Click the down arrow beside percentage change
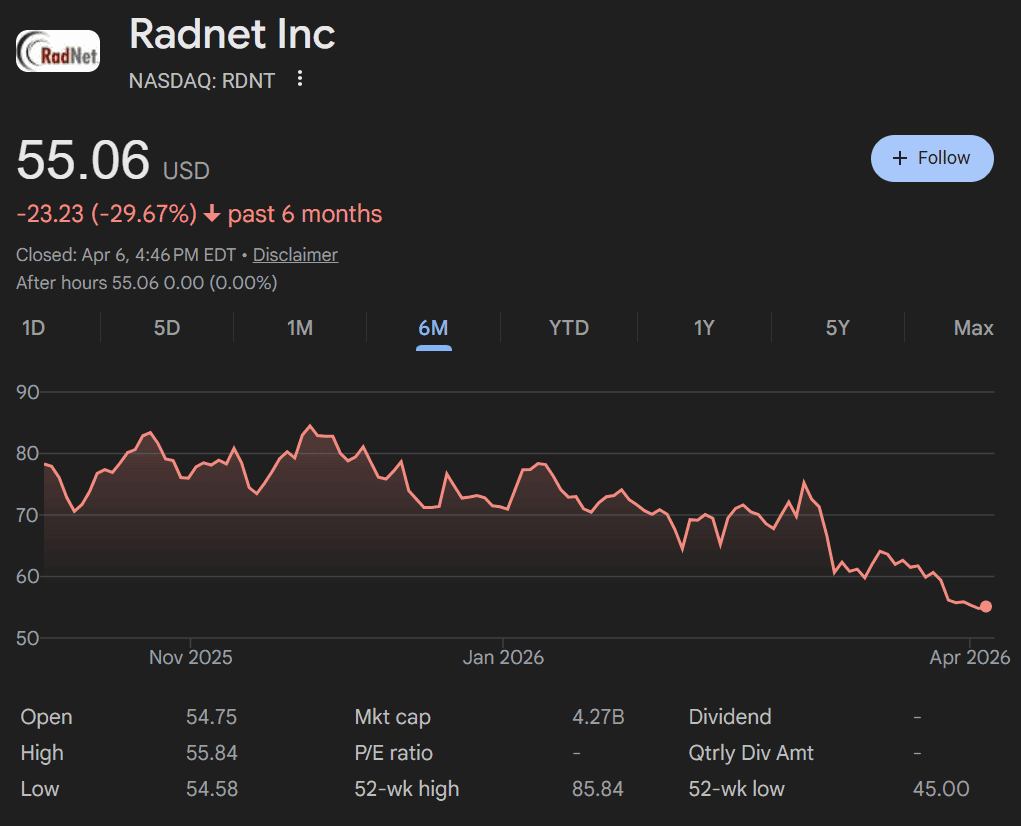 [212, 214]
